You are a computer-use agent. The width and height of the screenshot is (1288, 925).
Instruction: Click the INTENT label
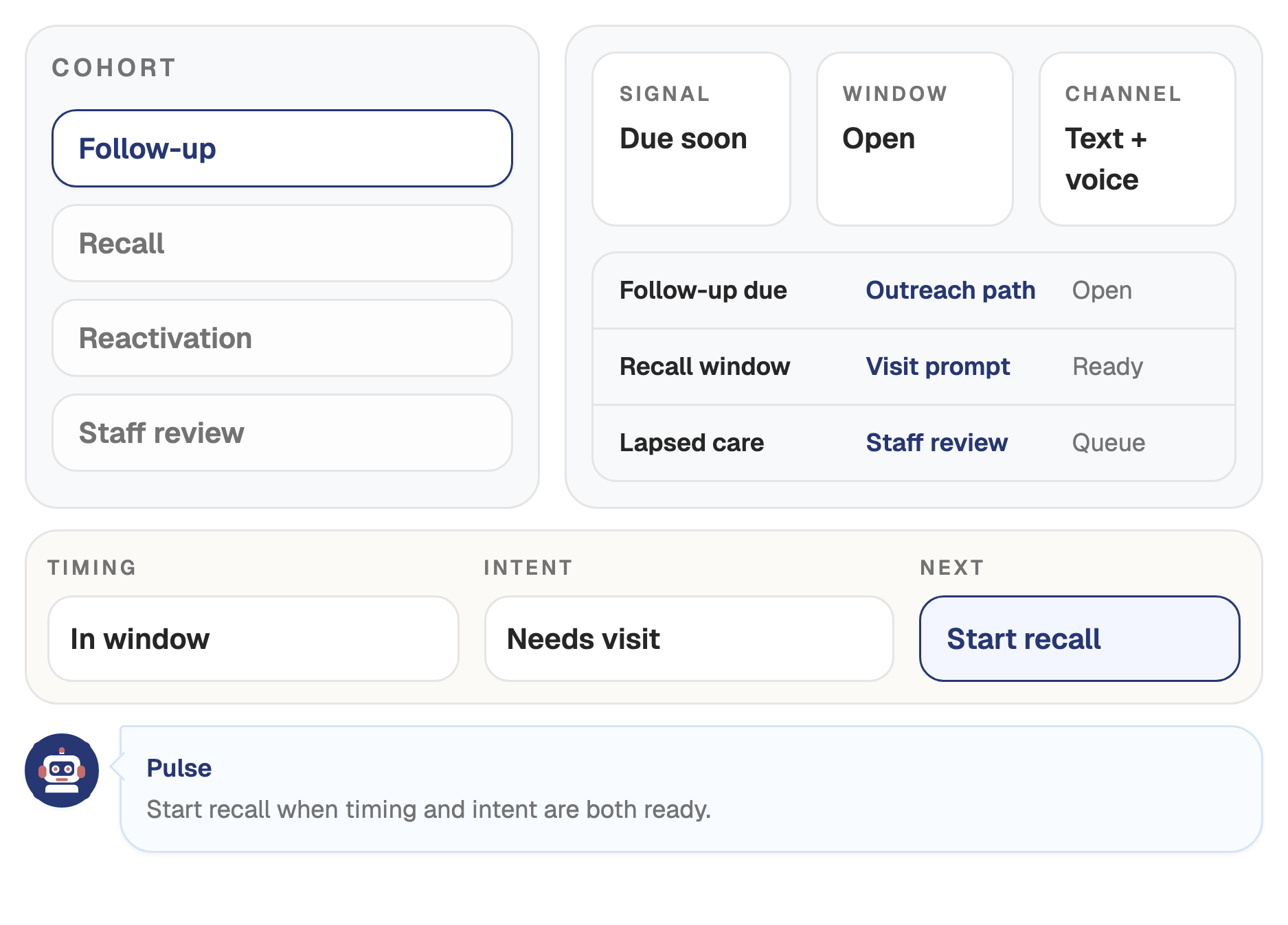tap(528, 568)
